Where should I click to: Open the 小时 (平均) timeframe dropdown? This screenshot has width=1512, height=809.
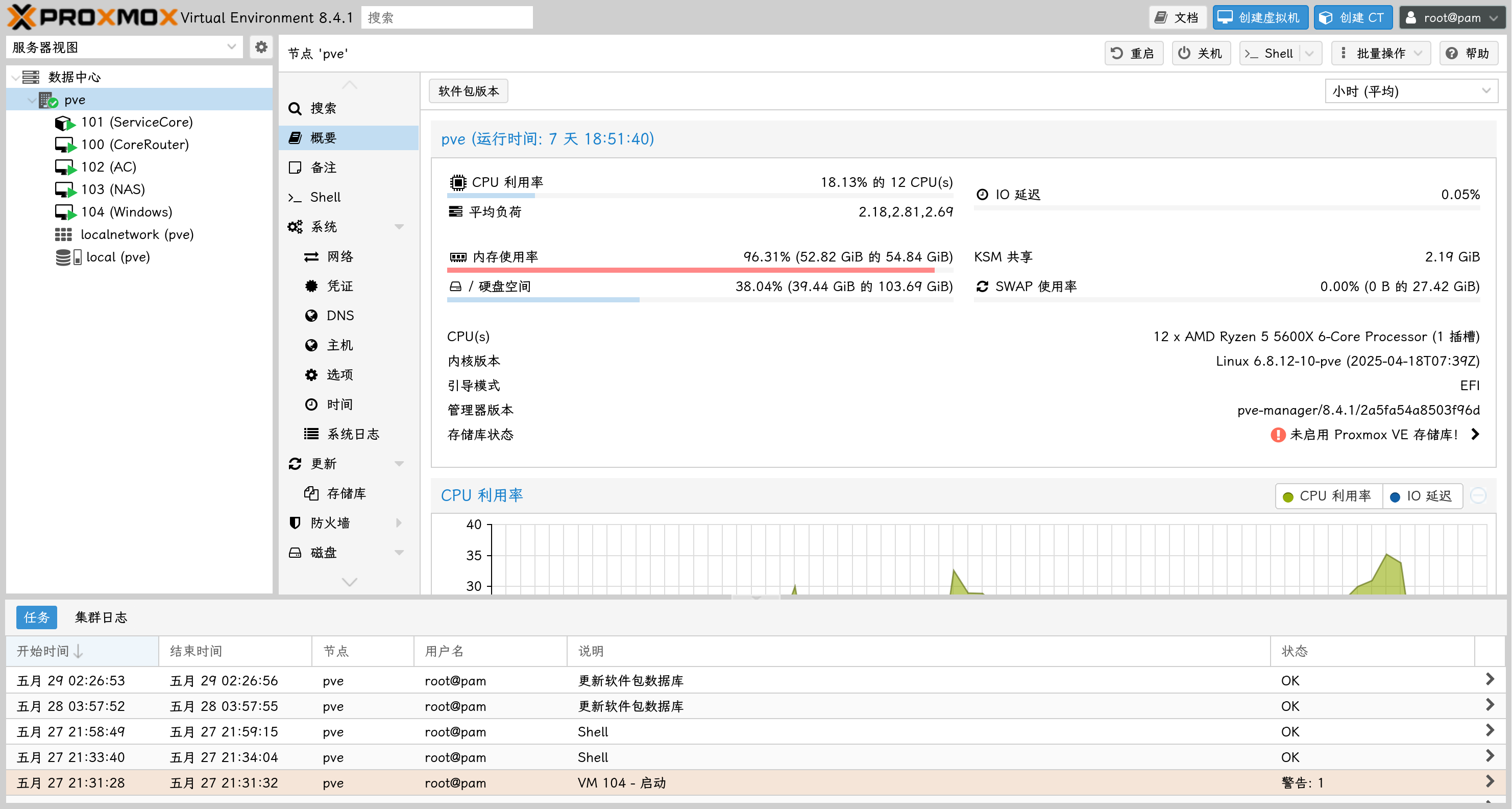pyautogui.click(x=1410, y=91)
